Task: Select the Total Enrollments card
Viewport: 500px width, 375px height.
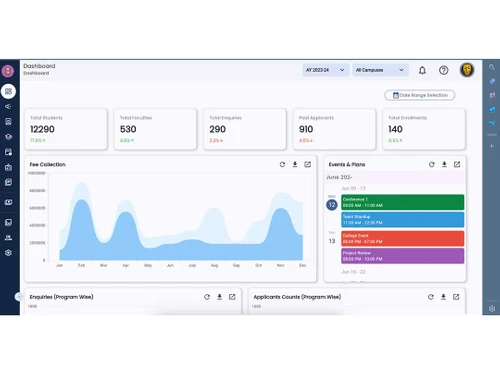Action: [x=424, y=129]
